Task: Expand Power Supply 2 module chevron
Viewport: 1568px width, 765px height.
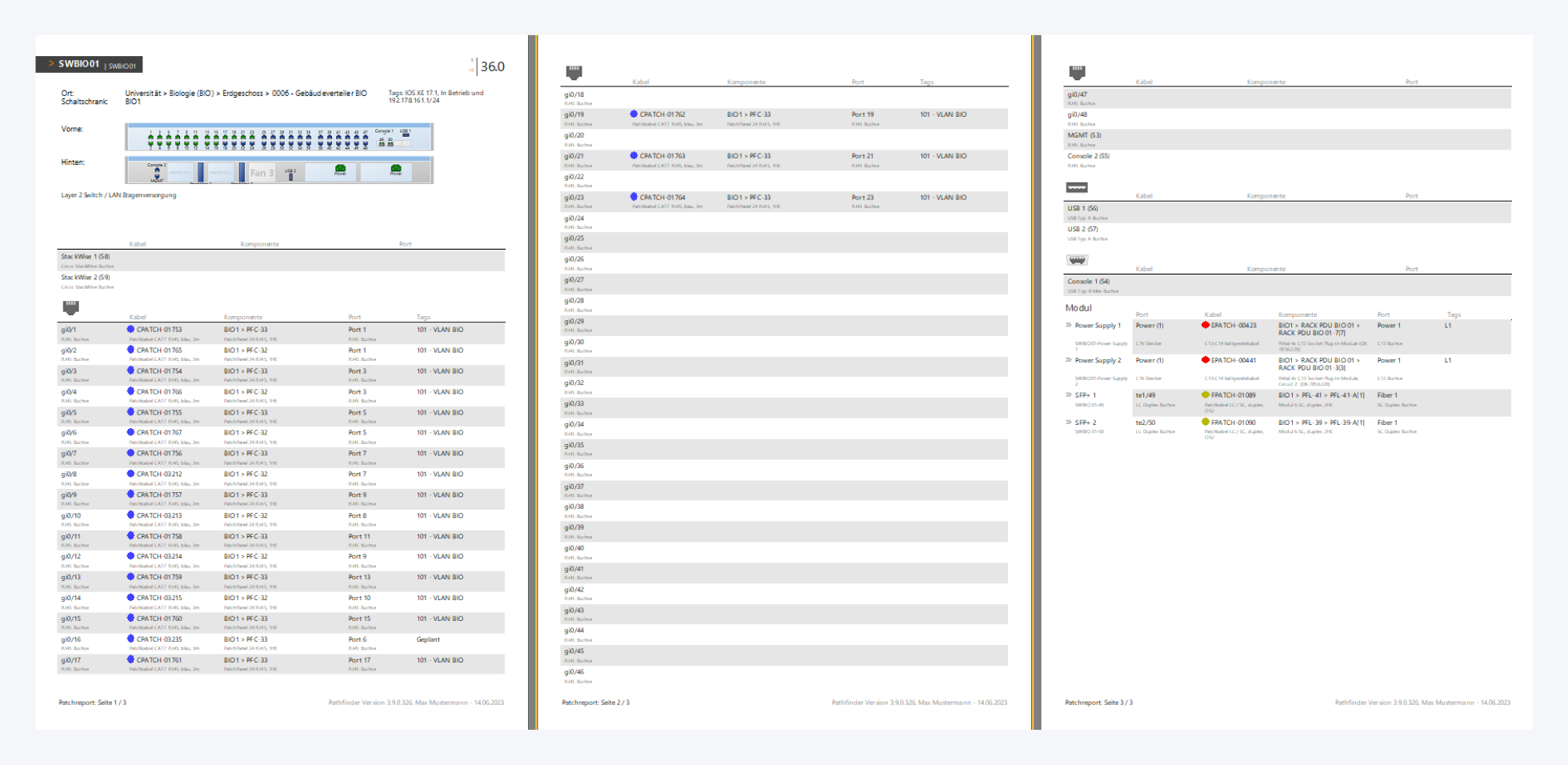Action: coord(1069,361)
